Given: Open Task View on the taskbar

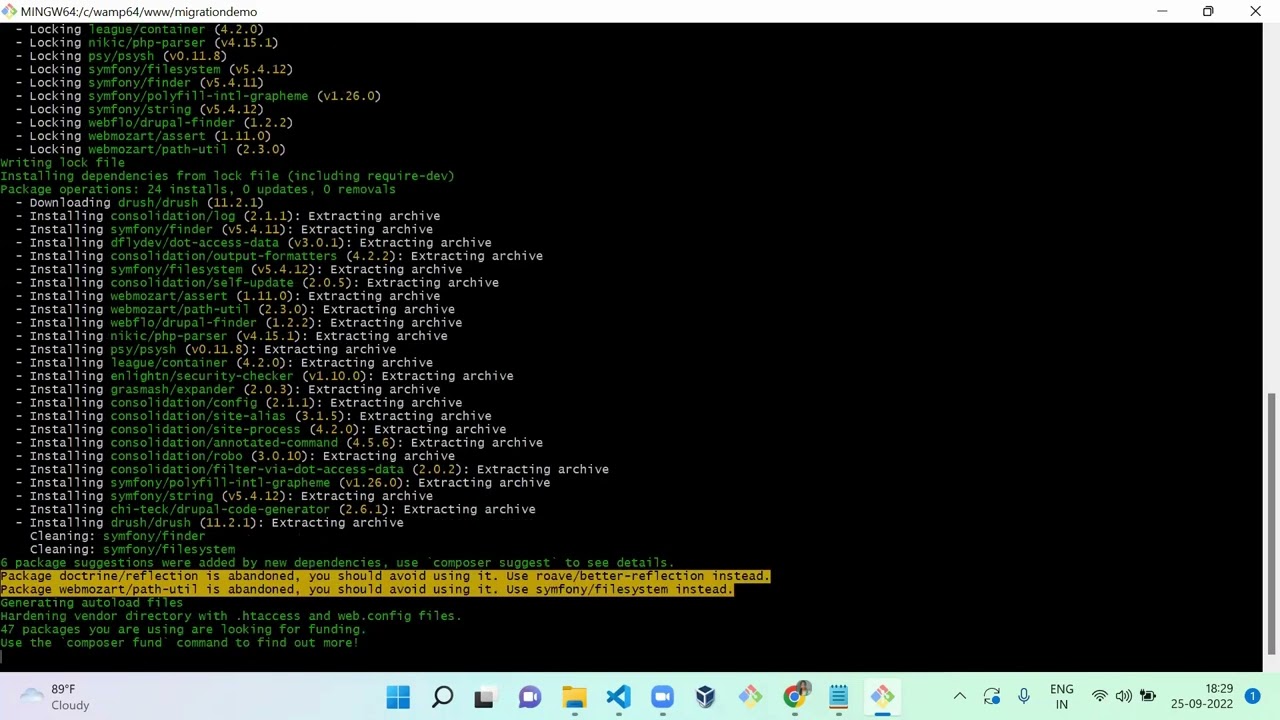Looking at the screenshot, I should pos(484,697).
